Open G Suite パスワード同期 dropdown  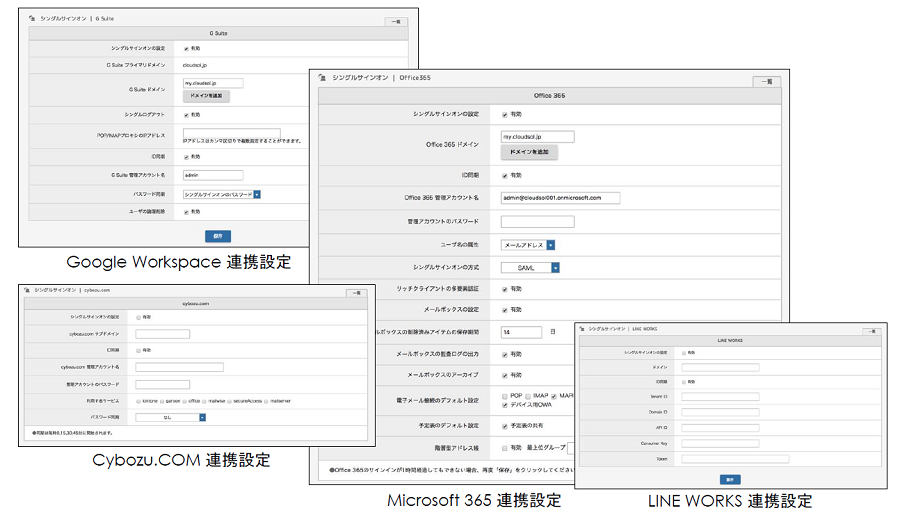coord(222,195)
